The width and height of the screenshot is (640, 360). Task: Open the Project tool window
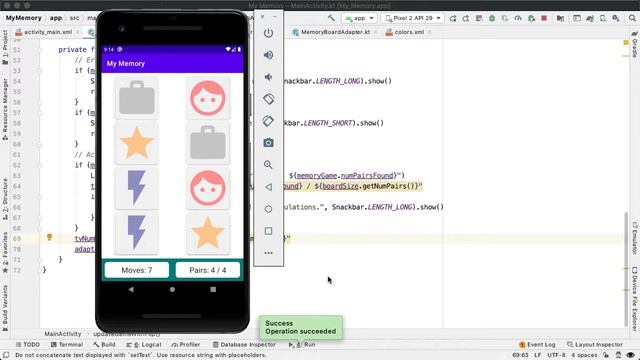pos(5,48)
